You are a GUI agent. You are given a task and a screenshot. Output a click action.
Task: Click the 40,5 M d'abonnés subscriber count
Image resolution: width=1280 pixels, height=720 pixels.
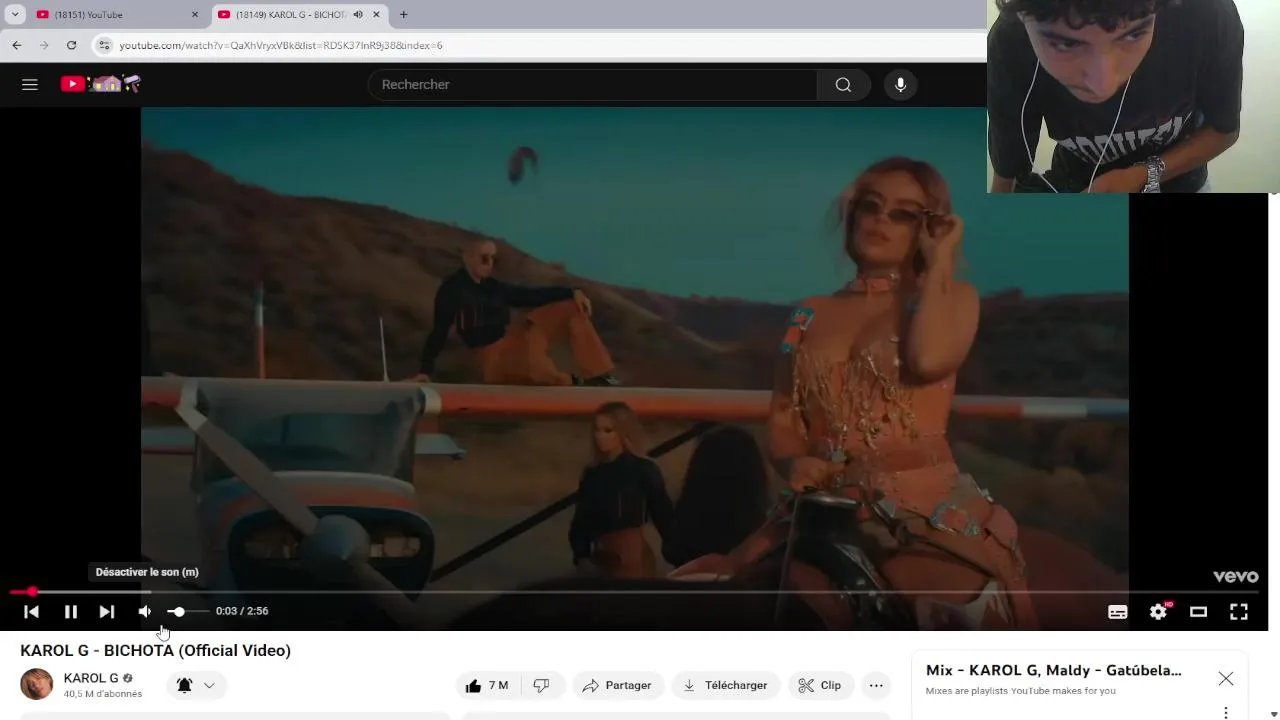point(103,694)
